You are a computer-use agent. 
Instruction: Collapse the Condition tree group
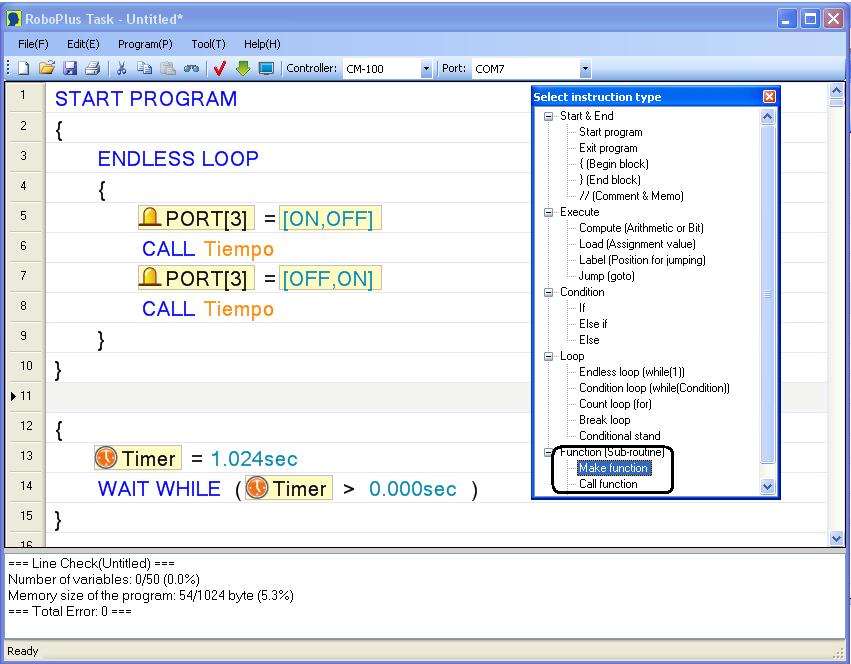(x=549, y=292)
